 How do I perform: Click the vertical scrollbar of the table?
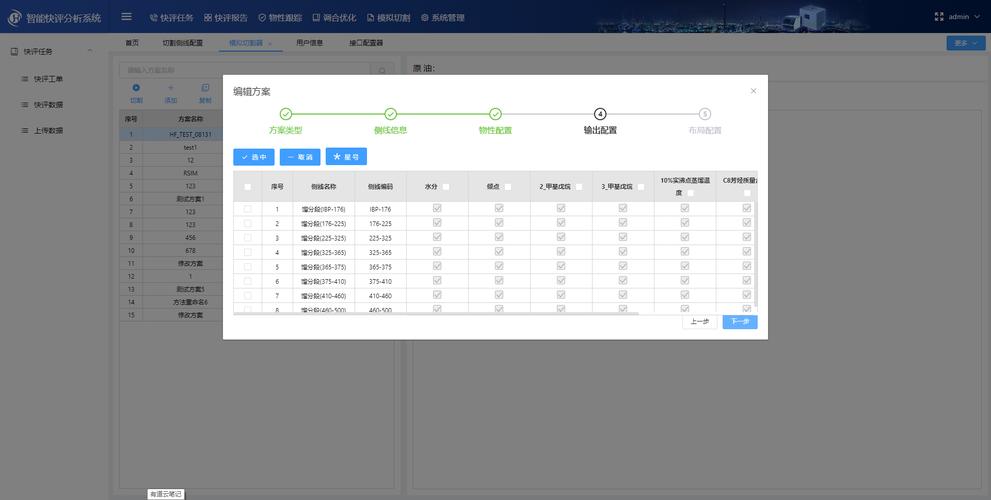[x=755, y=253]
